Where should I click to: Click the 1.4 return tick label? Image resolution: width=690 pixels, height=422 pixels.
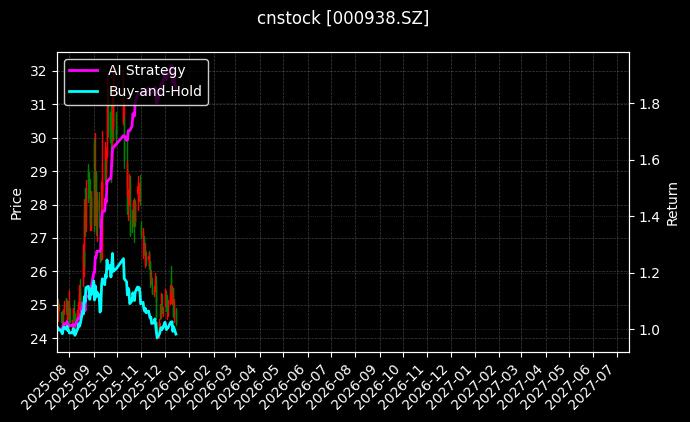tap(649, 217)
